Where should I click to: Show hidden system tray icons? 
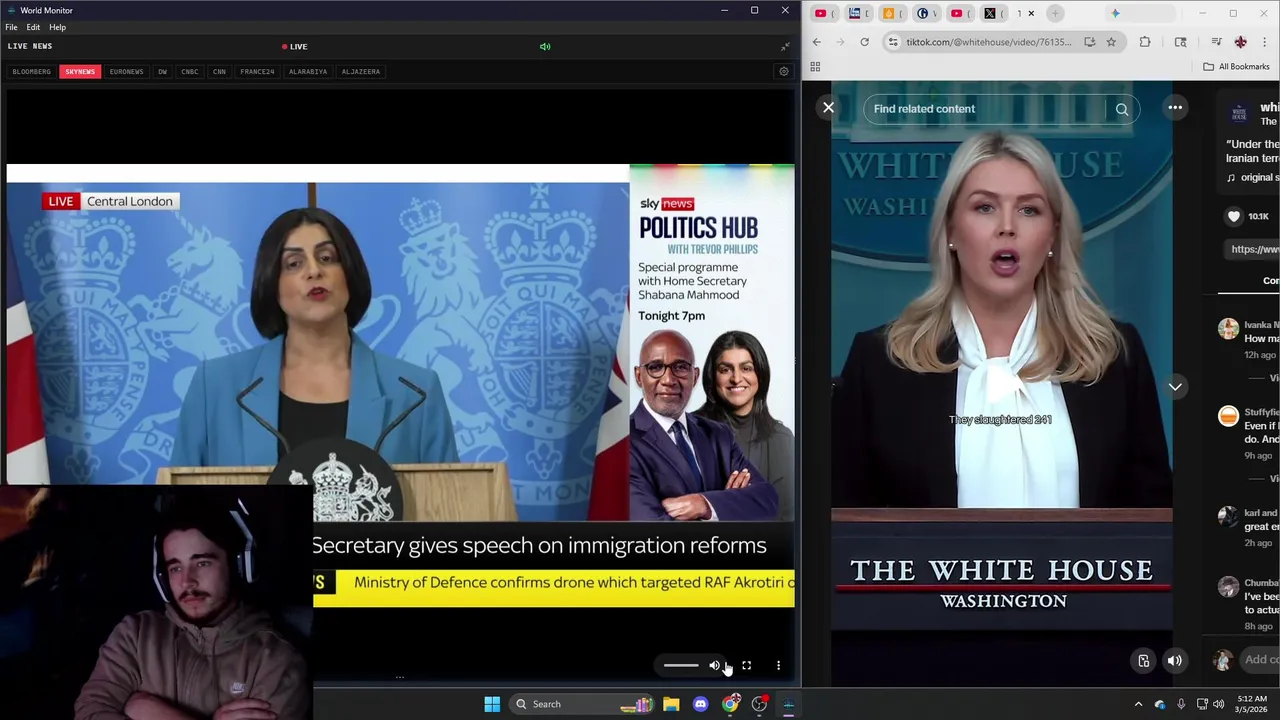[x=1138, y=704]
